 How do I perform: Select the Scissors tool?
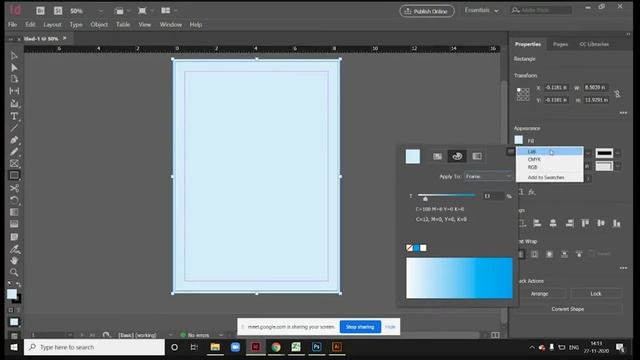click(14, 188)
